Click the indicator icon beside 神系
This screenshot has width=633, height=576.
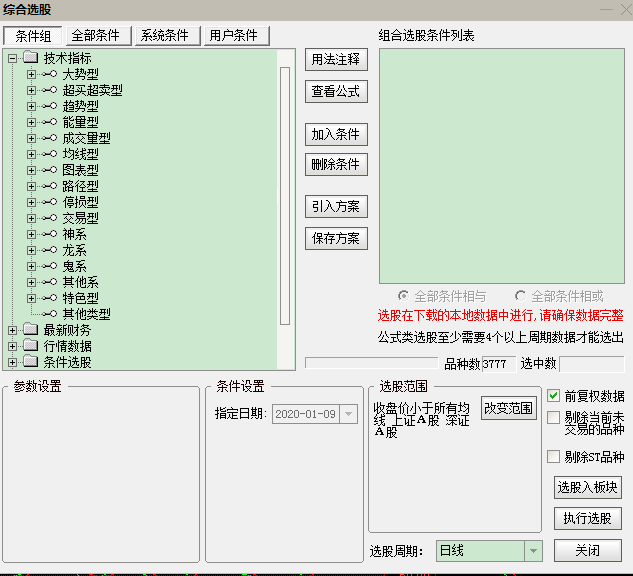[x=49, y=234]
